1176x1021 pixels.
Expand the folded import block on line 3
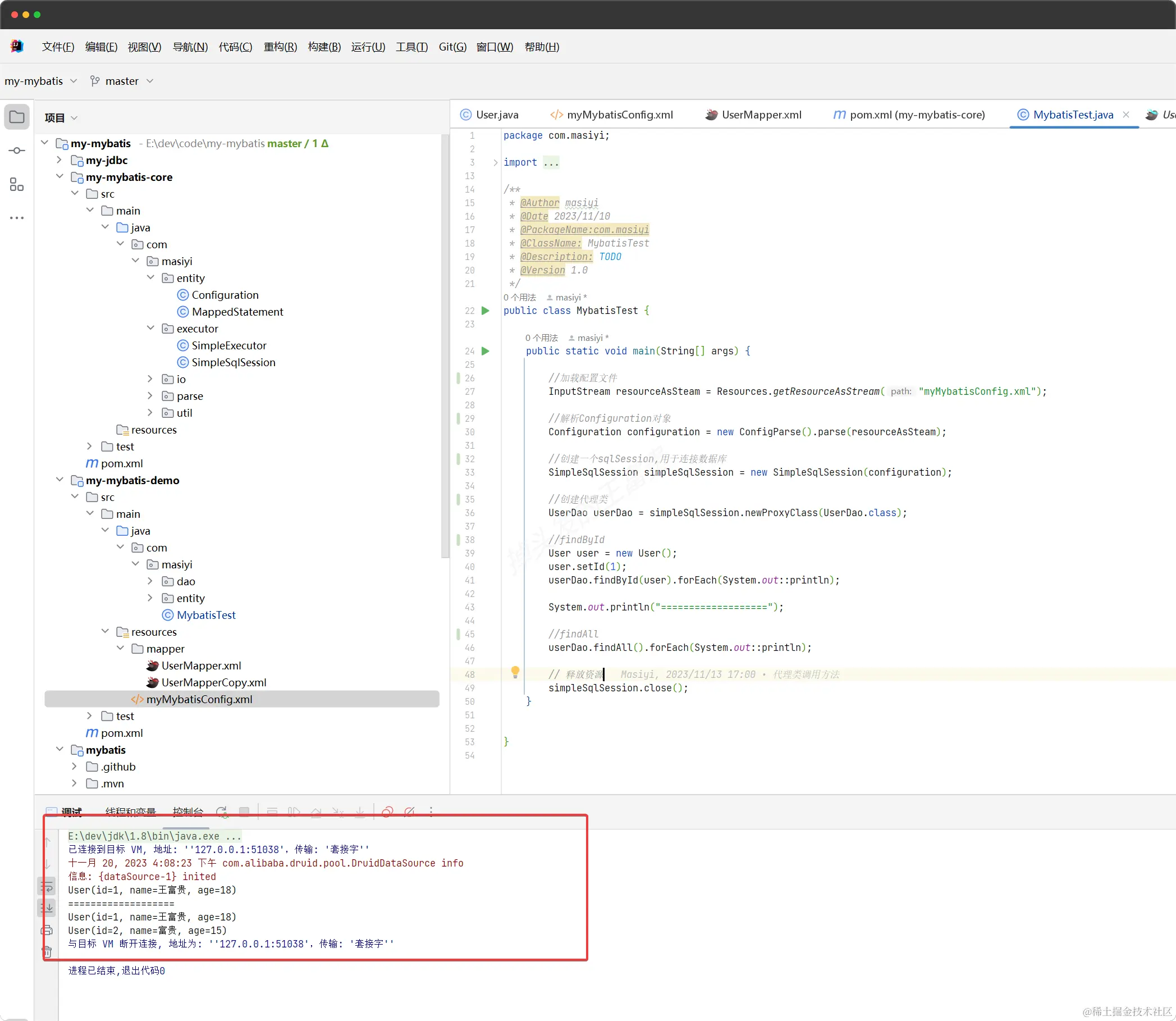(495, 162)
